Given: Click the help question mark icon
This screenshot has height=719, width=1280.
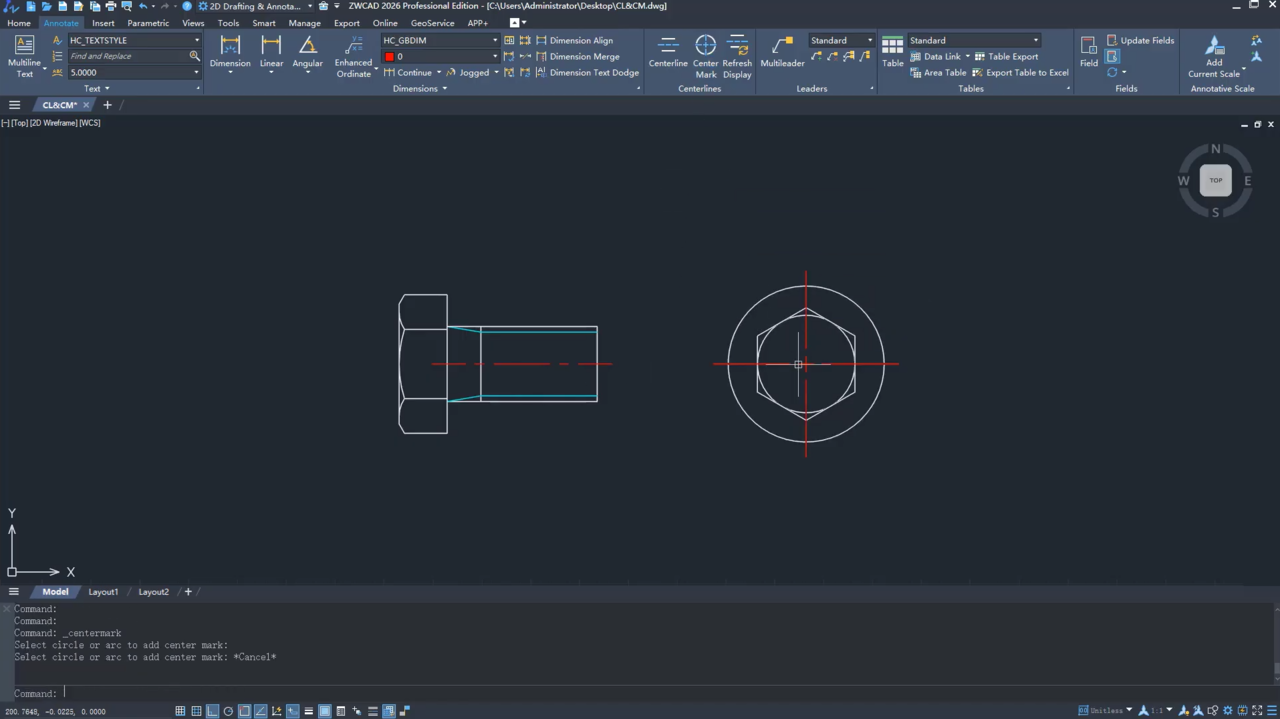Looking at the screenshot, I should (186, 6).
